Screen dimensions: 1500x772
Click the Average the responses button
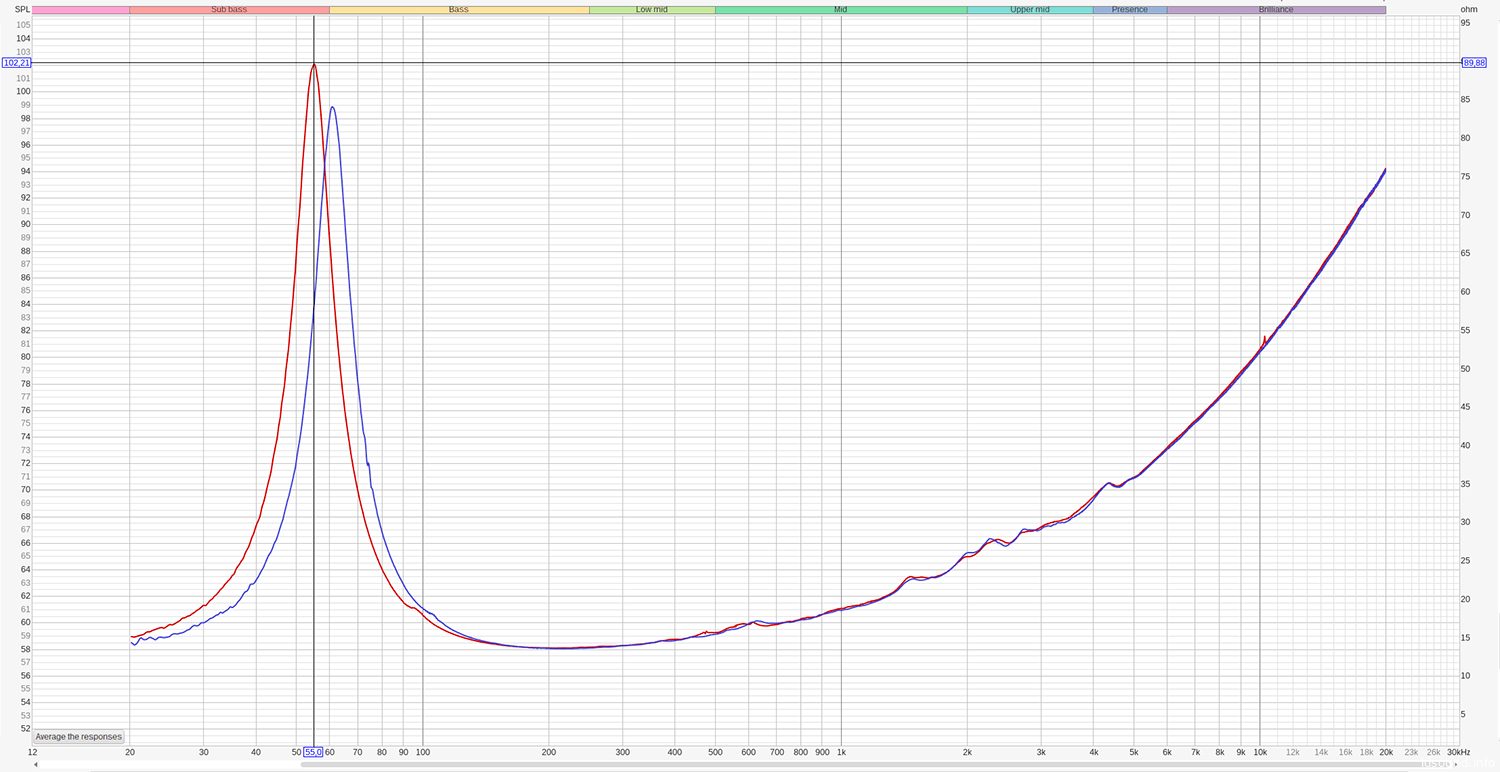click(79, 737)
